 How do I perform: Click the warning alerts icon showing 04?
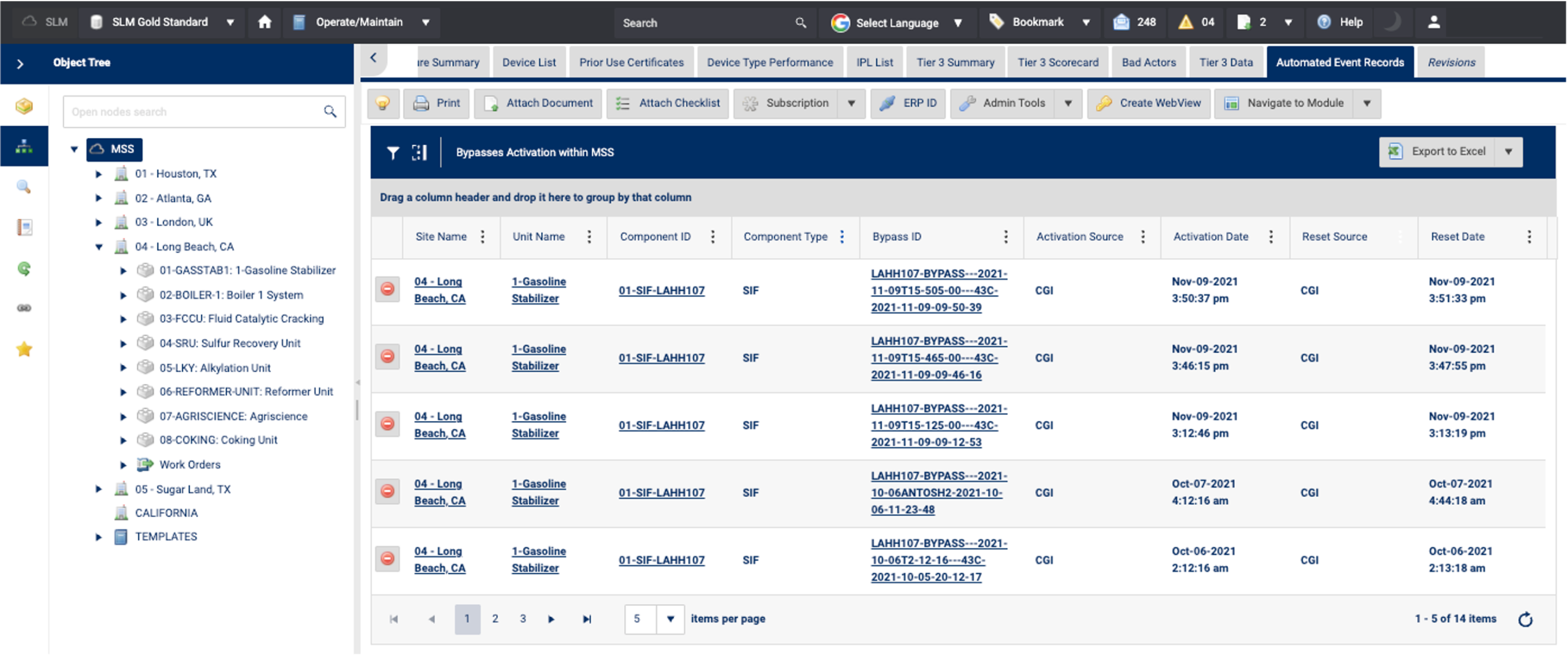click(1186, 22)
